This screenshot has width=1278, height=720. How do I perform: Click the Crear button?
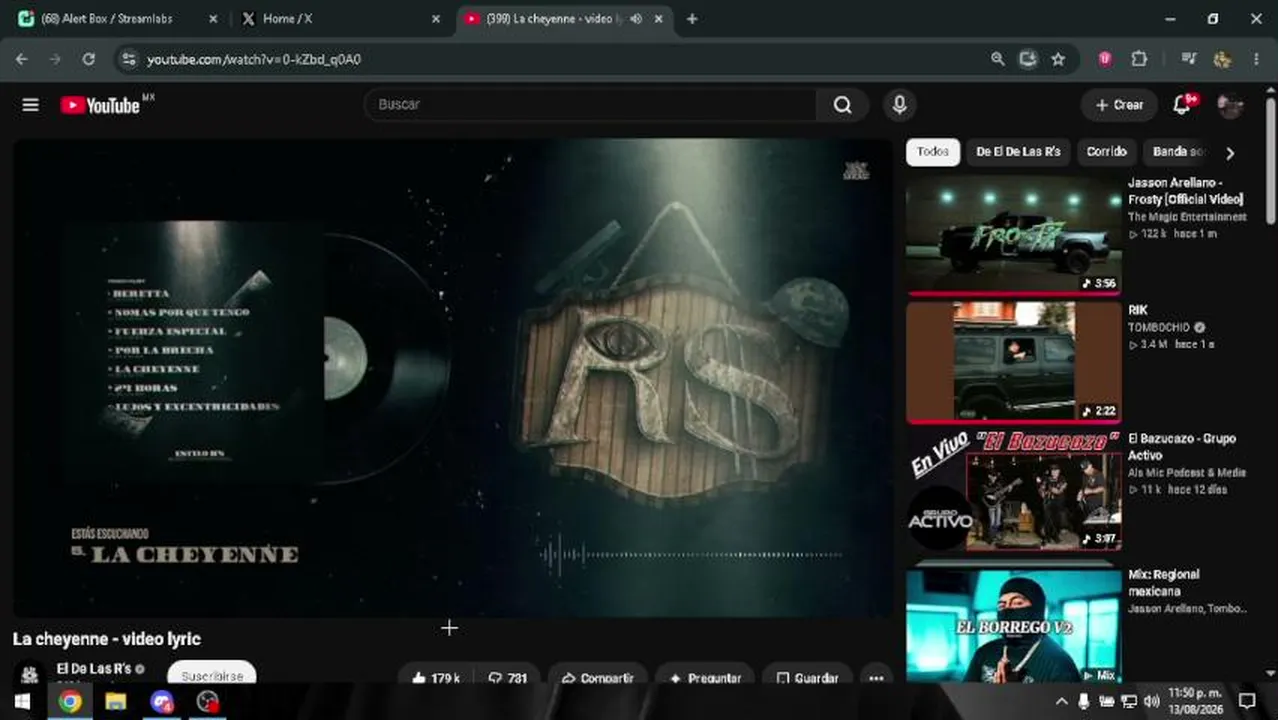[1119, 105]
